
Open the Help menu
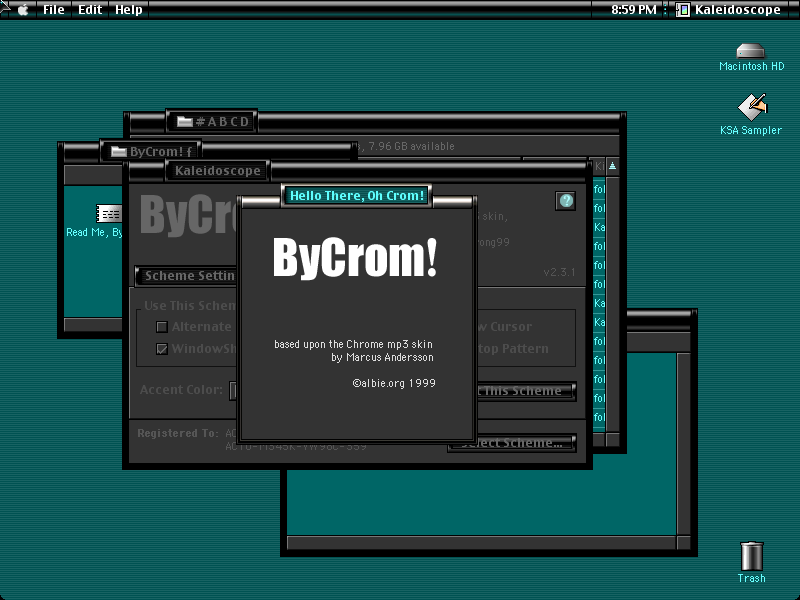[129, 10]
